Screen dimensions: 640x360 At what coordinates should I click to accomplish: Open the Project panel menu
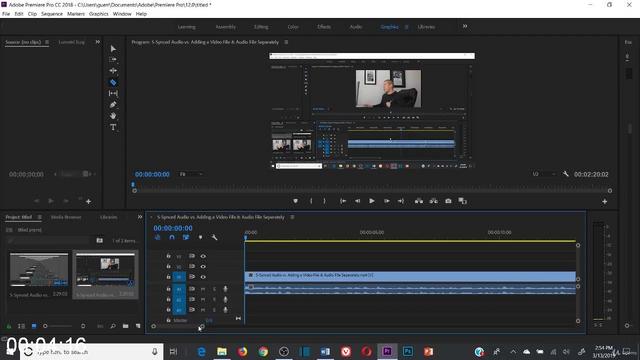pyautogui.click(x=39, y=217)
